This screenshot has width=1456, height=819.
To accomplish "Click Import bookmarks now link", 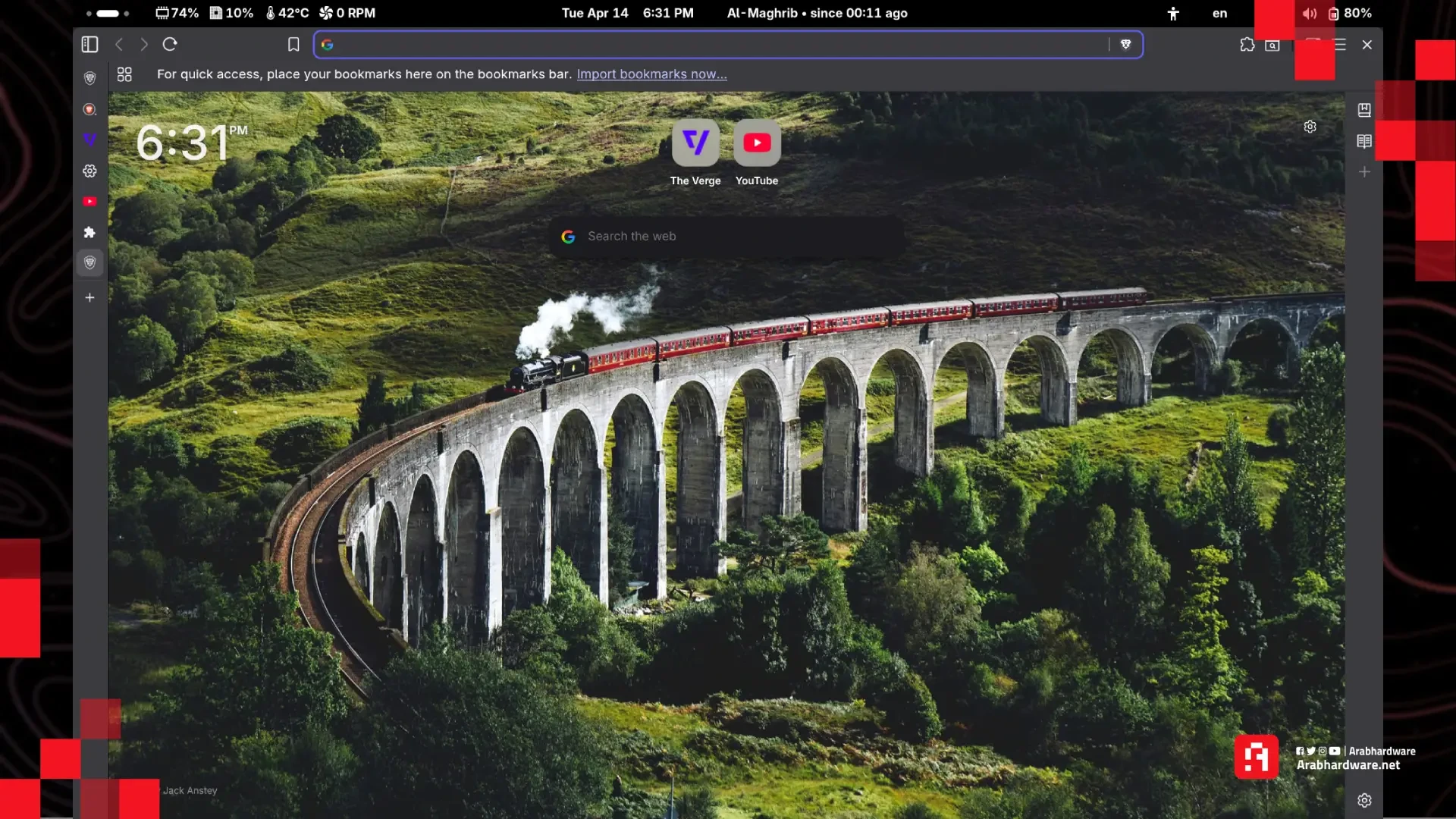I will 651,74.
